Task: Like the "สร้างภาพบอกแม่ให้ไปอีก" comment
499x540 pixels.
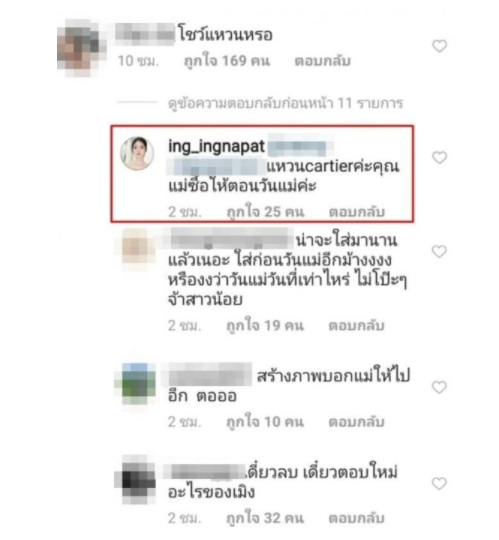Action: point(439,387)
